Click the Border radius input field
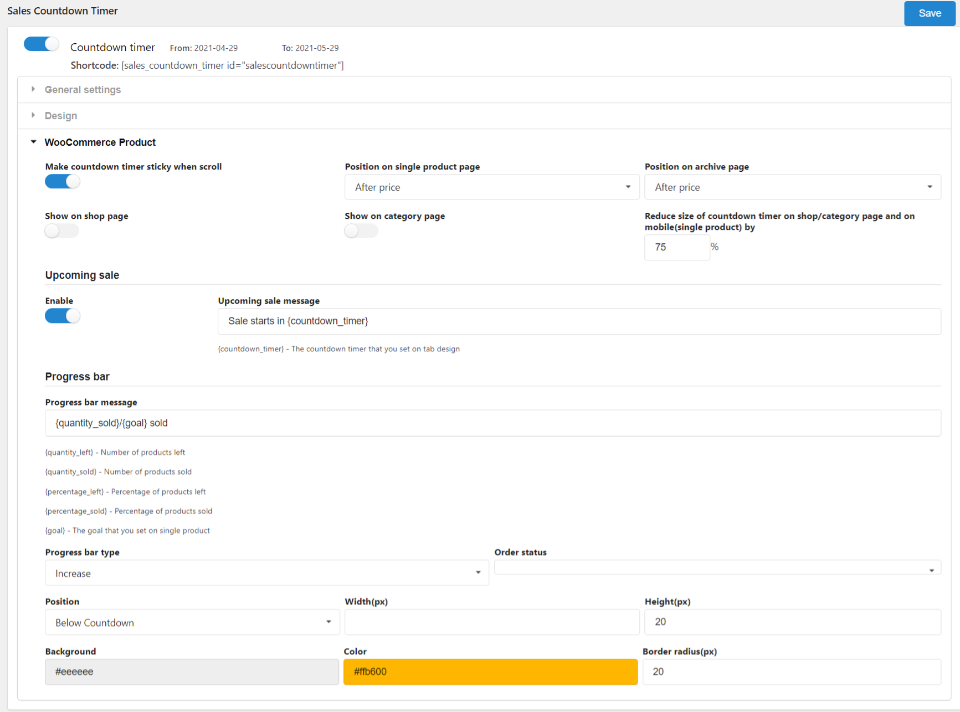The width and height of the screenshot is (960, 712). click(792, 672)
